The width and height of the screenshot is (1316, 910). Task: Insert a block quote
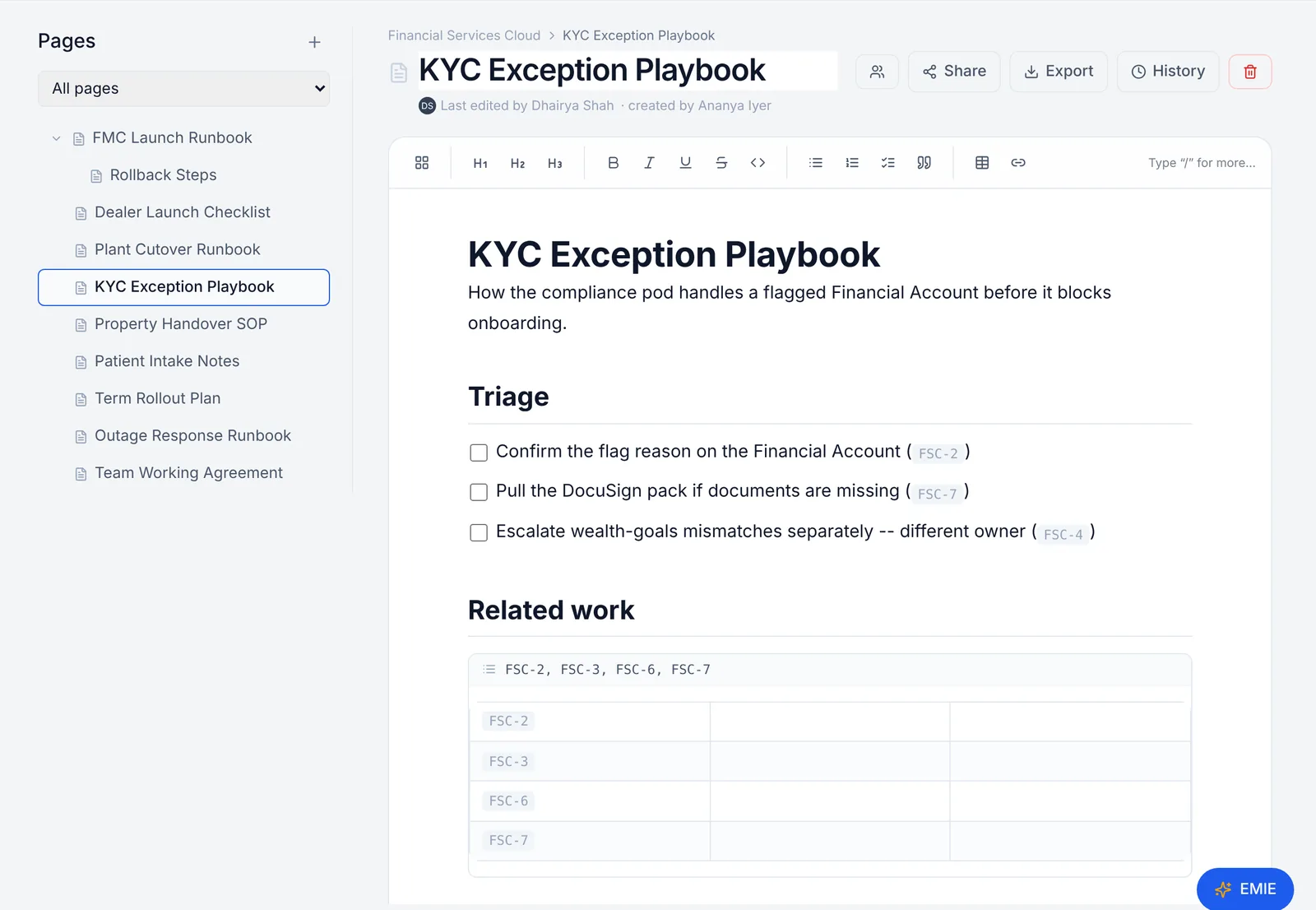pos(924,163)
